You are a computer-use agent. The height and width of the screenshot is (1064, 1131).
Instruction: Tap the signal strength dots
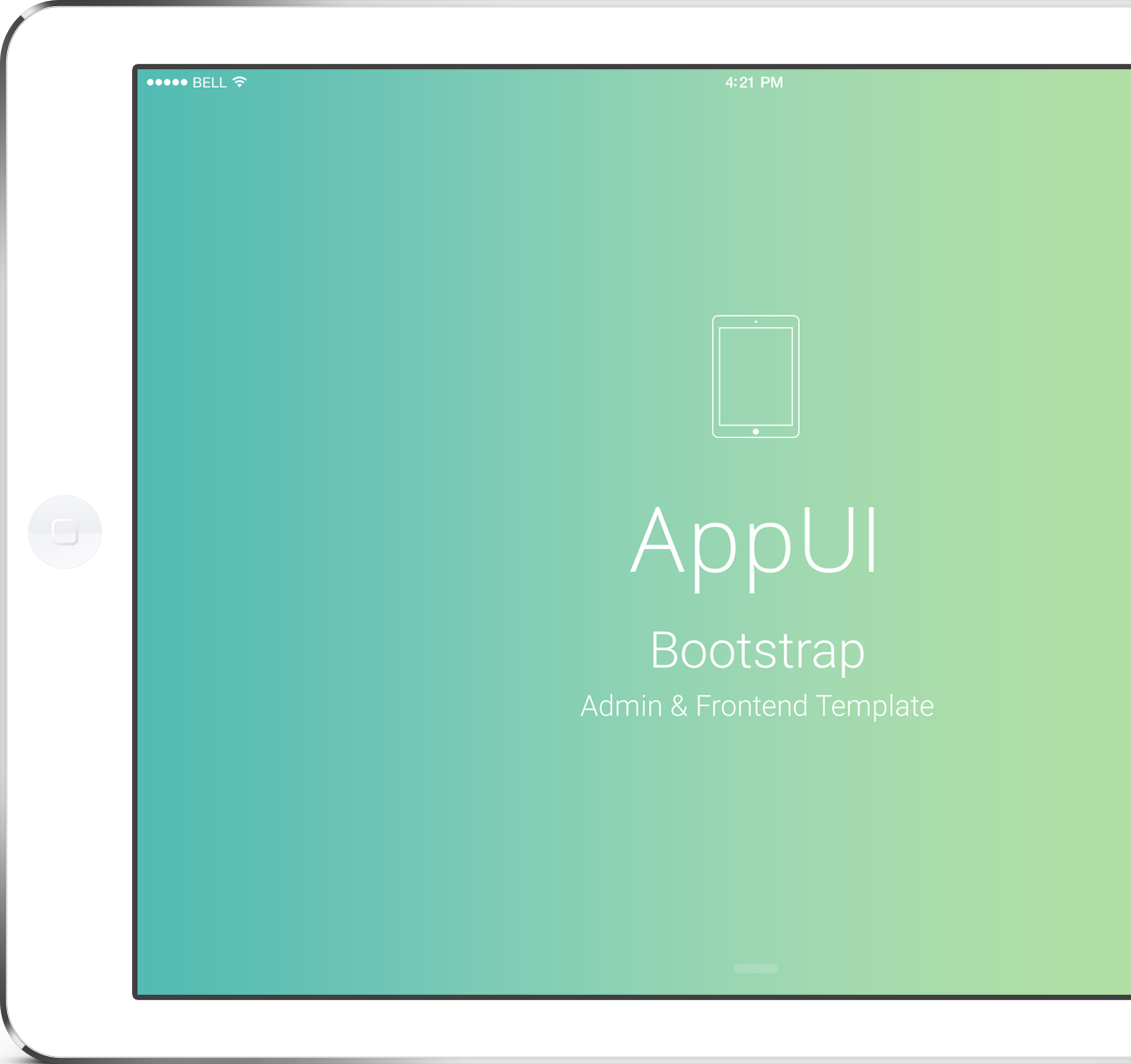pyautogui.click(x=167, y=82)
